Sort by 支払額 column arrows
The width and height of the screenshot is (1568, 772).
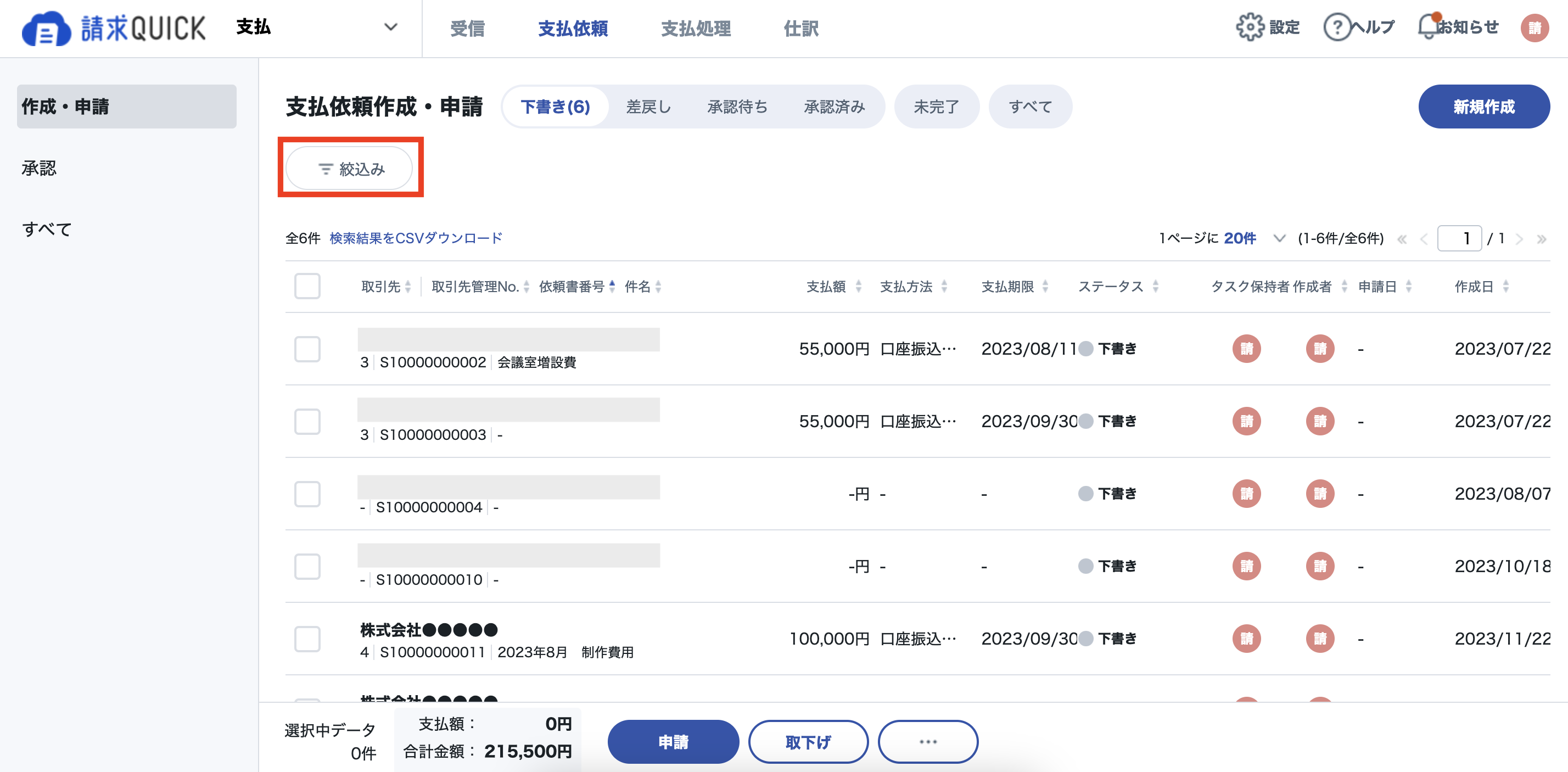pyautogui.click(x=858, y=287)
